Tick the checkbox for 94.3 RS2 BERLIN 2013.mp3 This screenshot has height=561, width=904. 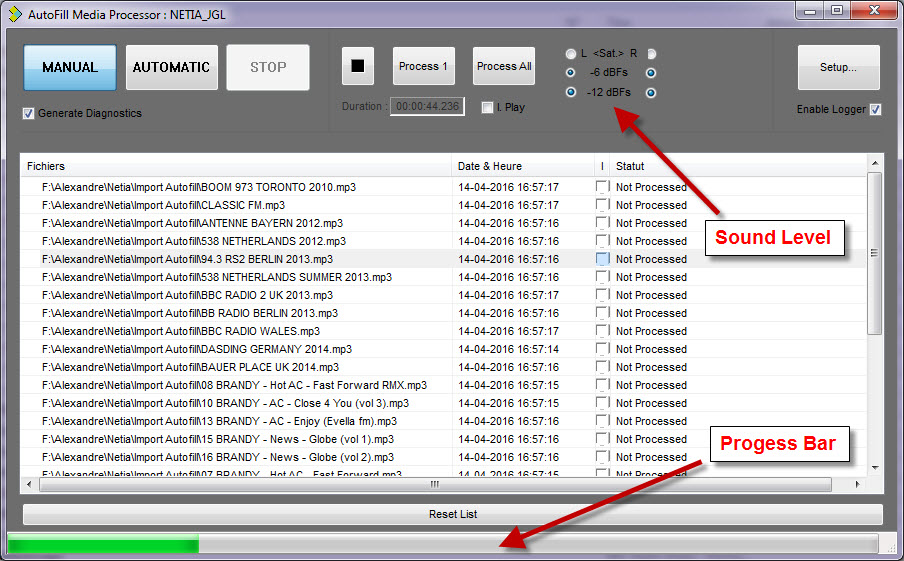(602, 259)
